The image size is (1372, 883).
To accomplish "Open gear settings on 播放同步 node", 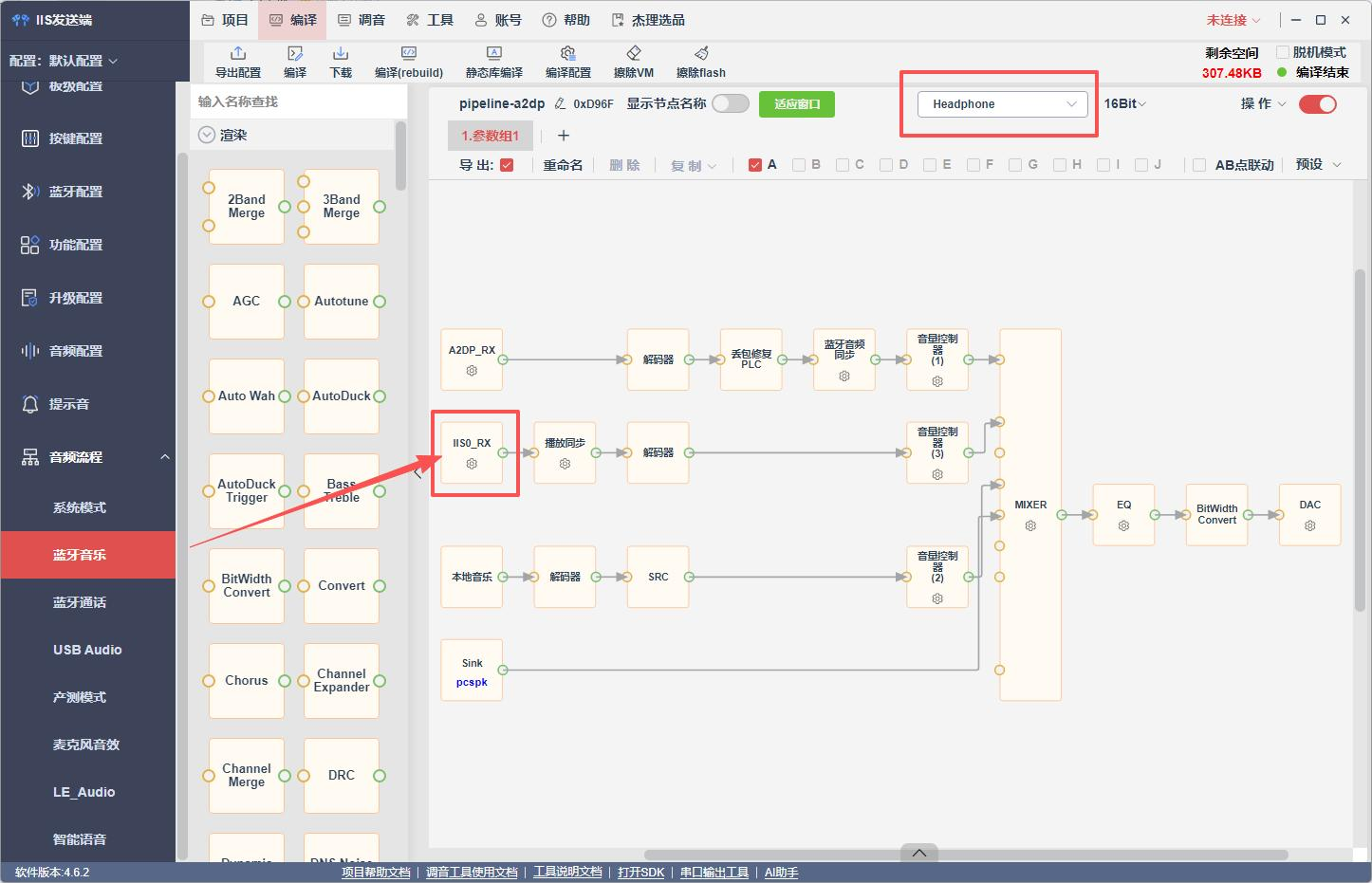I will pyautogui.click(x=565, y=464).
